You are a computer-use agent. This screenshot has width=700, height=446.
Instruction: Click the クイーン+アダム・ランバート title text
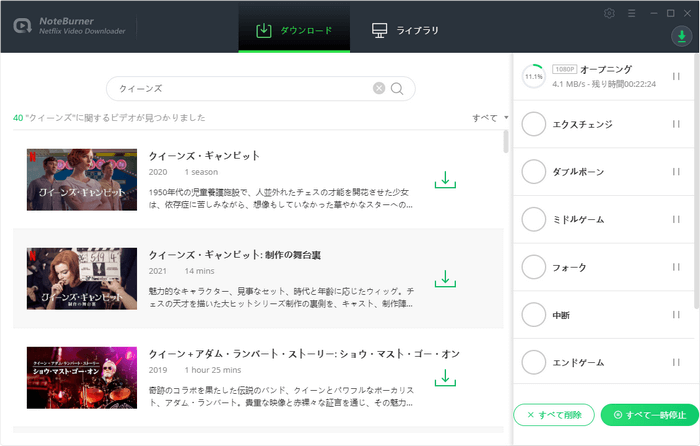point(304,354)
